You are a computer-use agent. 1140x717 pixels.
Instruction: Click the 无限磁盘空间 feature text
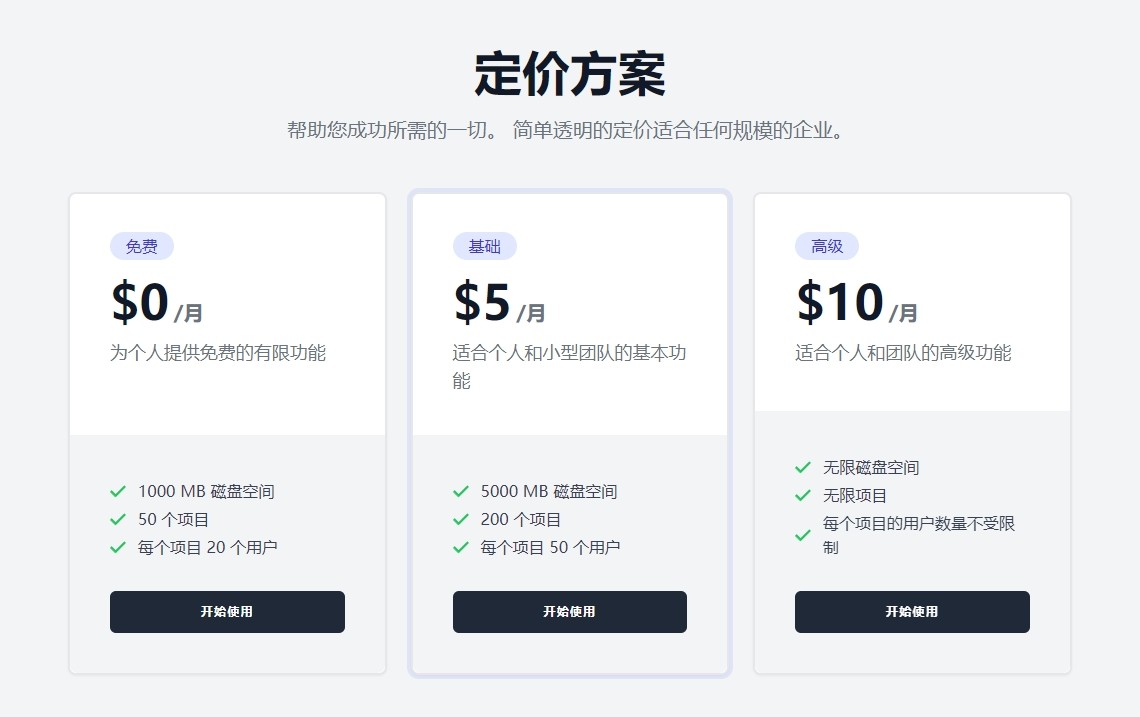(871, 468)
